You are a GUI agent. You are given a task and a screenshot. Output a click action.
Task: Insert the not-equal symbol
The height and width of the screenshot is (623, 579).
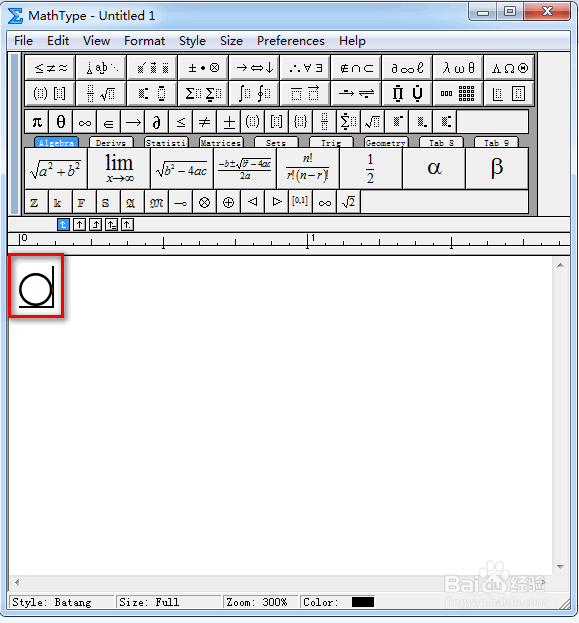(x=204, y=122)
